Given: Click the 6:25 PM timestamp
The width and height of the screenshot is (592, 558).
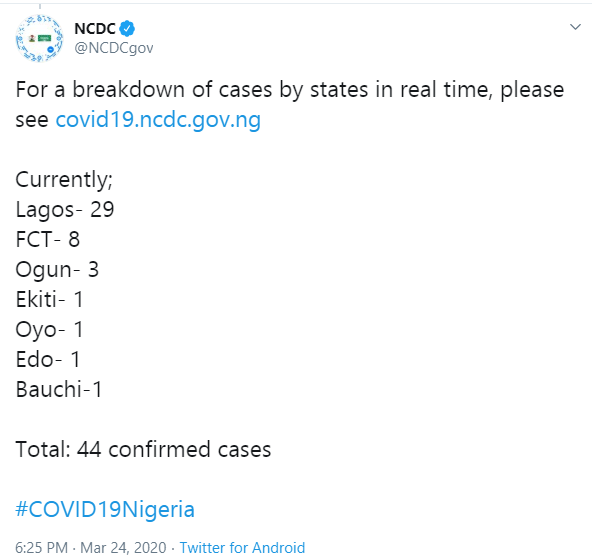Looking at the screenshot, I should pyautogui.click(x=42, y=547).
